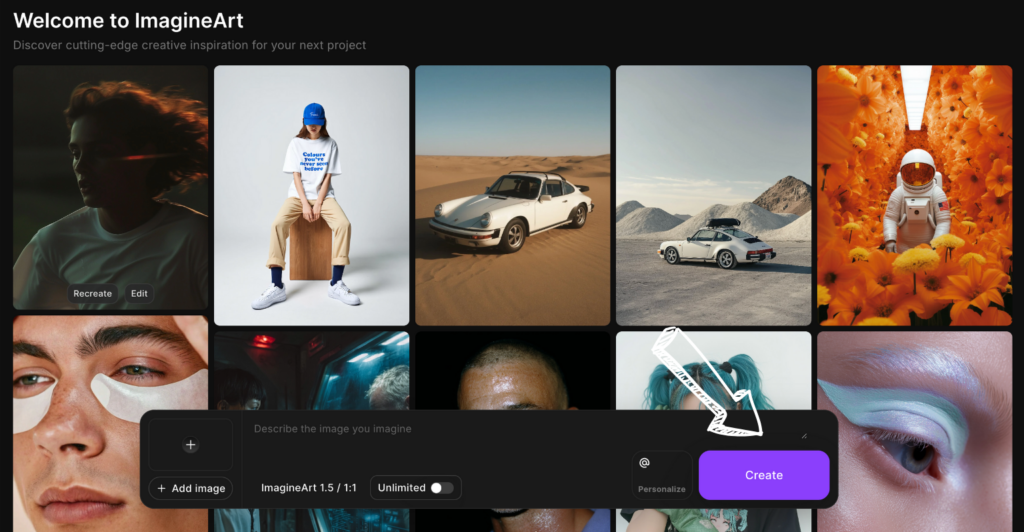Open the Personalize @ option
This screenshot has width=1024, height=532.
click(x=662, y=475)
